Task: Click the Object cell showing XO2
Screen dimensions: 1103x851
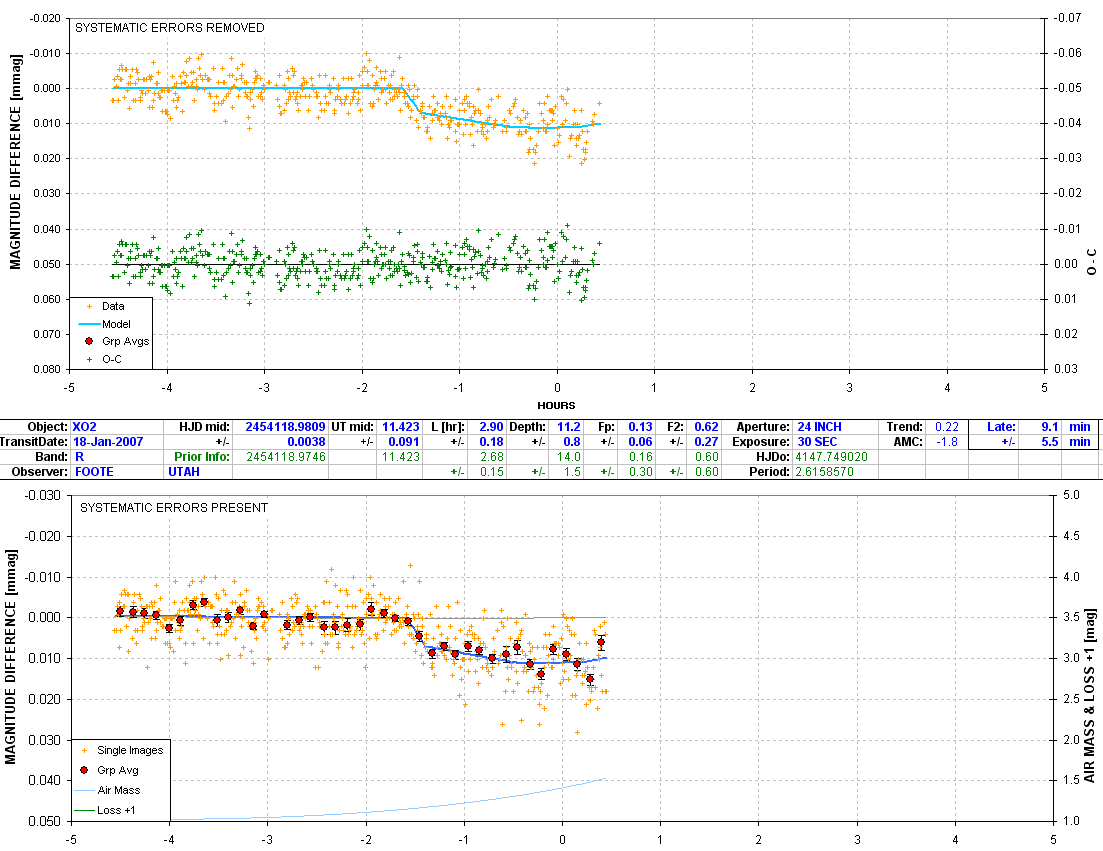Action: click(116, 427)
